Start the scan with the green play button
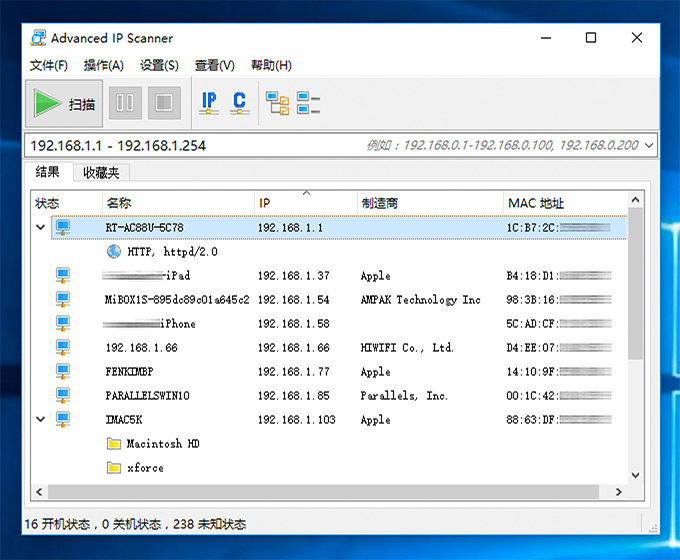The width and height of the screenshot is (680, 560). pyautogui.click(x=64, y=103)
